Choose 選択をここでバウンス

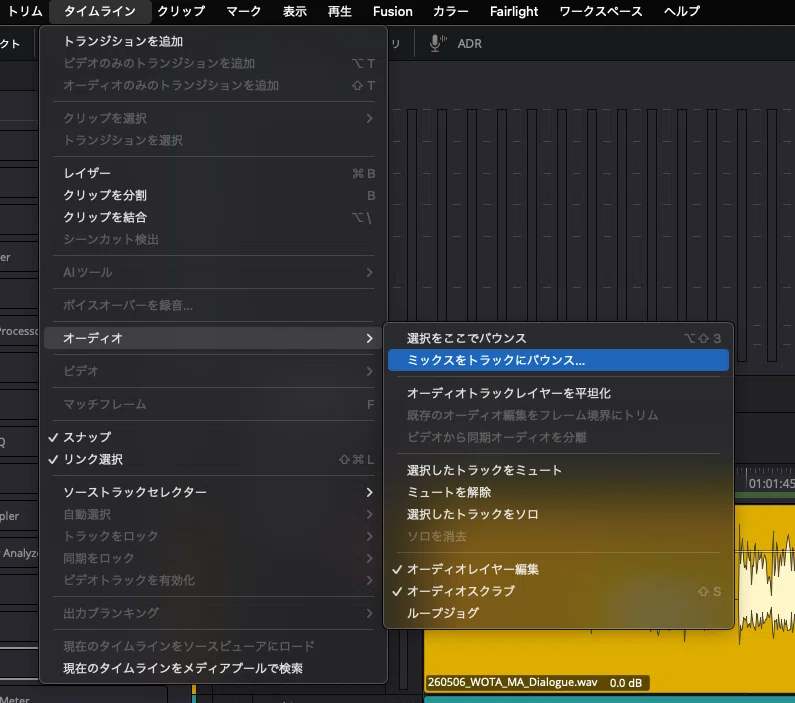(x=558, y=338)
